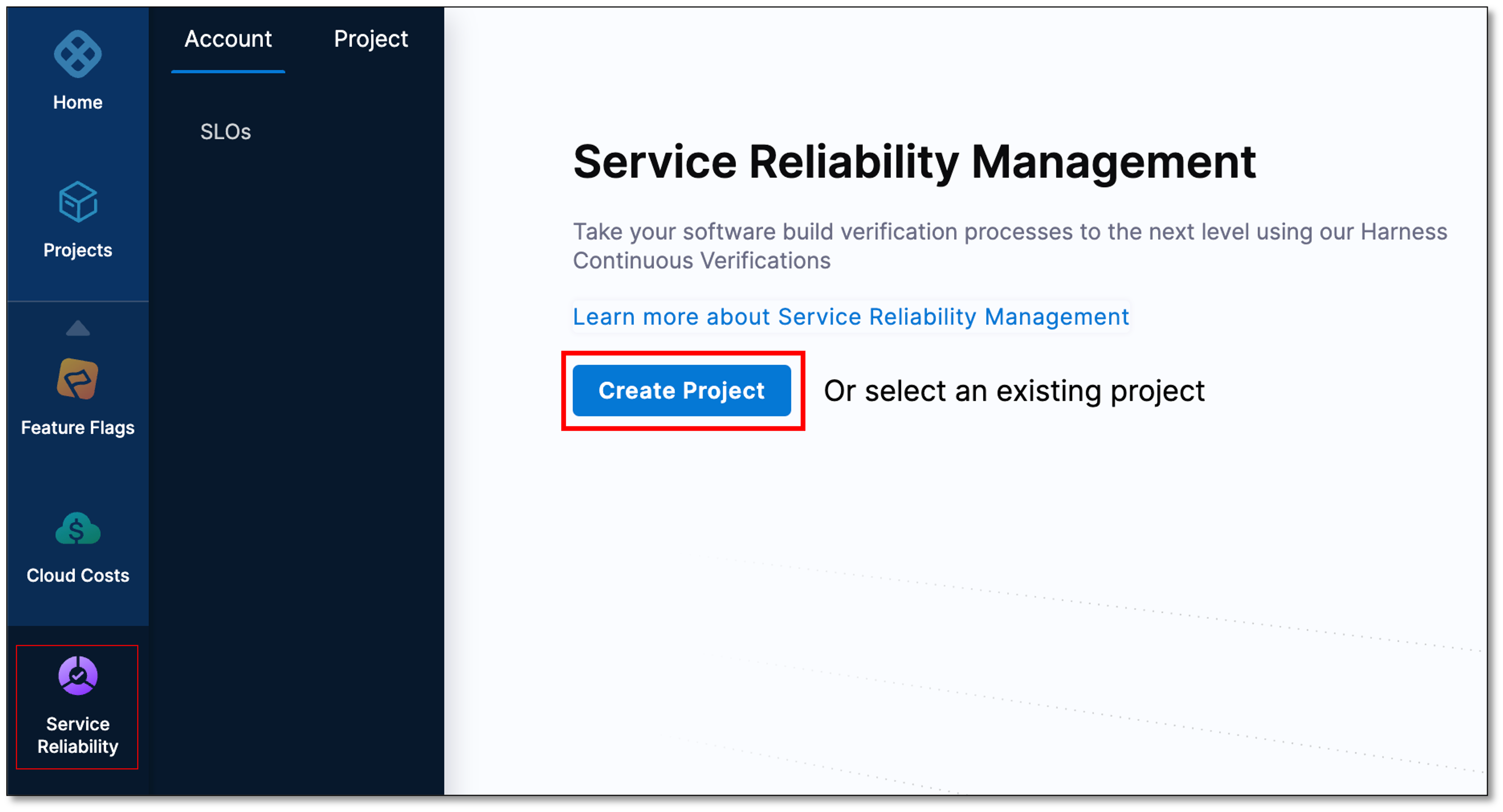Open the SLOs section
The height and width of the screenshot is (812, 1503).
[x=226, y=132]
